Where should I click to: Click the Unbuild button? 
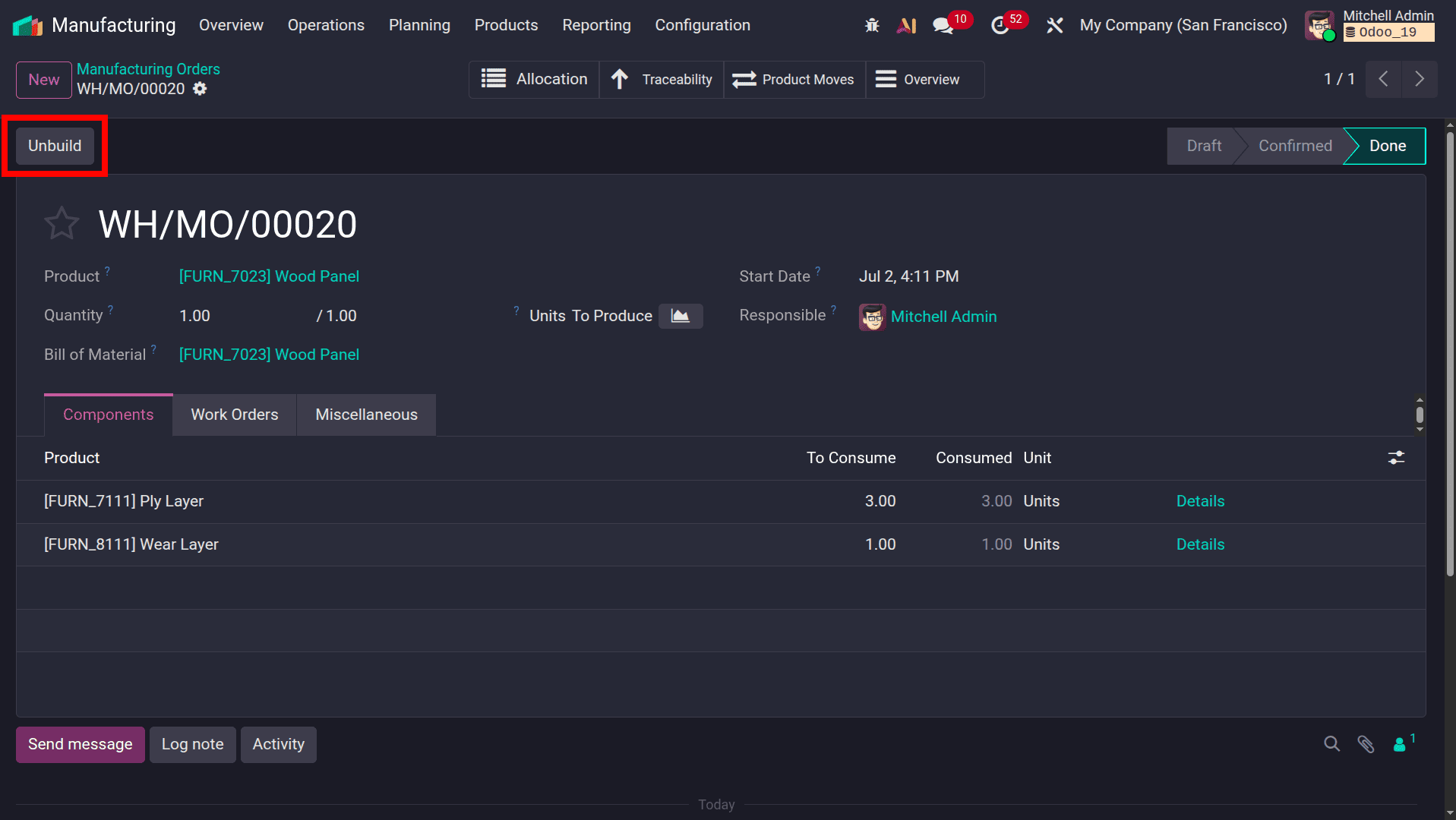click(x=55, y=146)
